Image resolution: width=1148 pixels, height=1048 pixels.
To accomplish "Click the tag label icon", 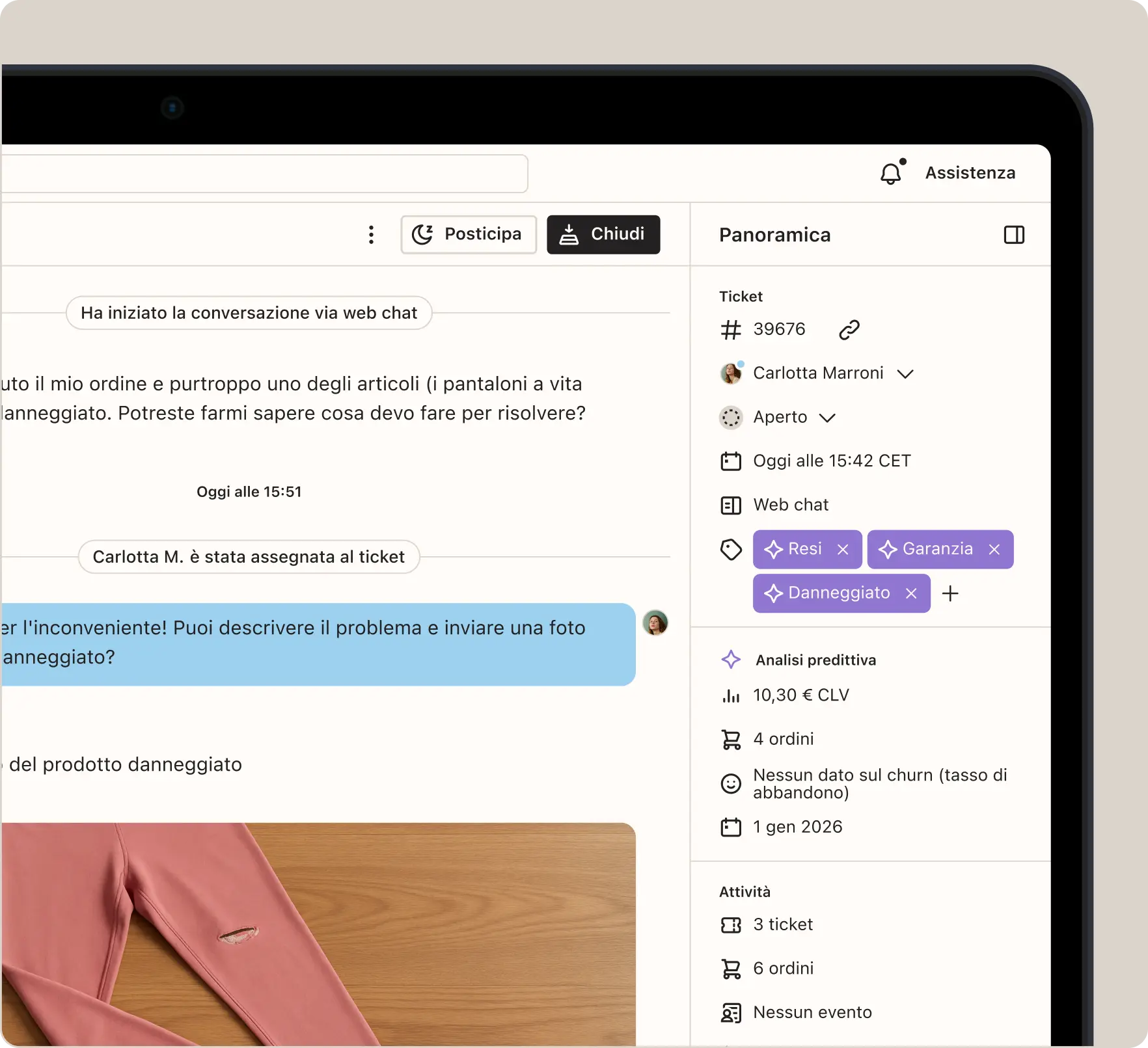I will pyautogui.click(x=731, y=550).
